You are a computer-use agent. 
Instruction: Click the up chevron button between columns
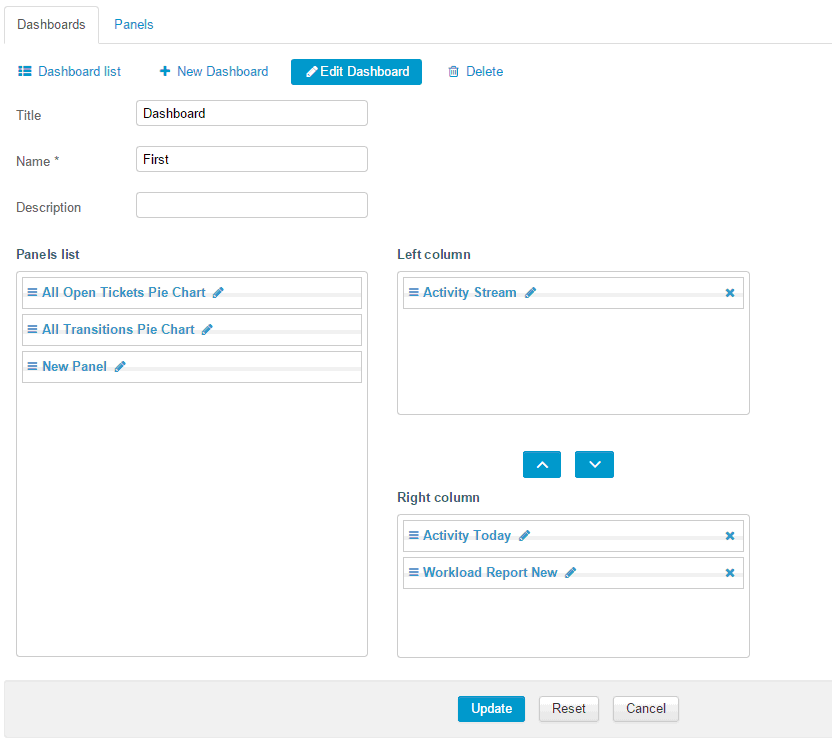point(542,465)
